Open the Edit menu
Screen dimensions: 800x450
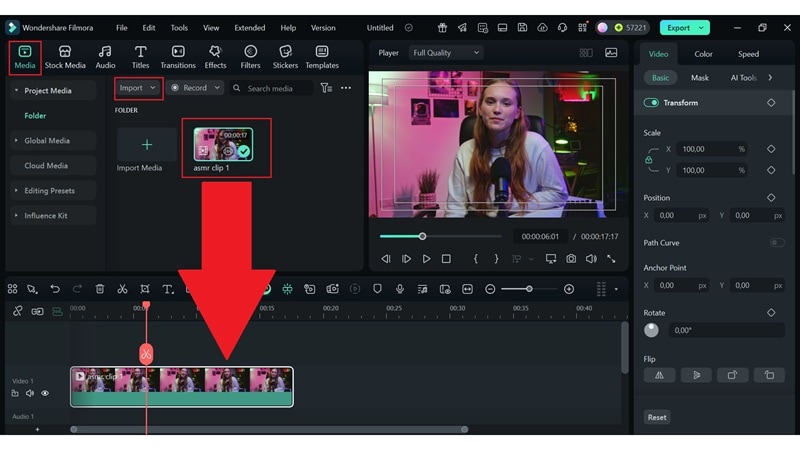[148, 28]
